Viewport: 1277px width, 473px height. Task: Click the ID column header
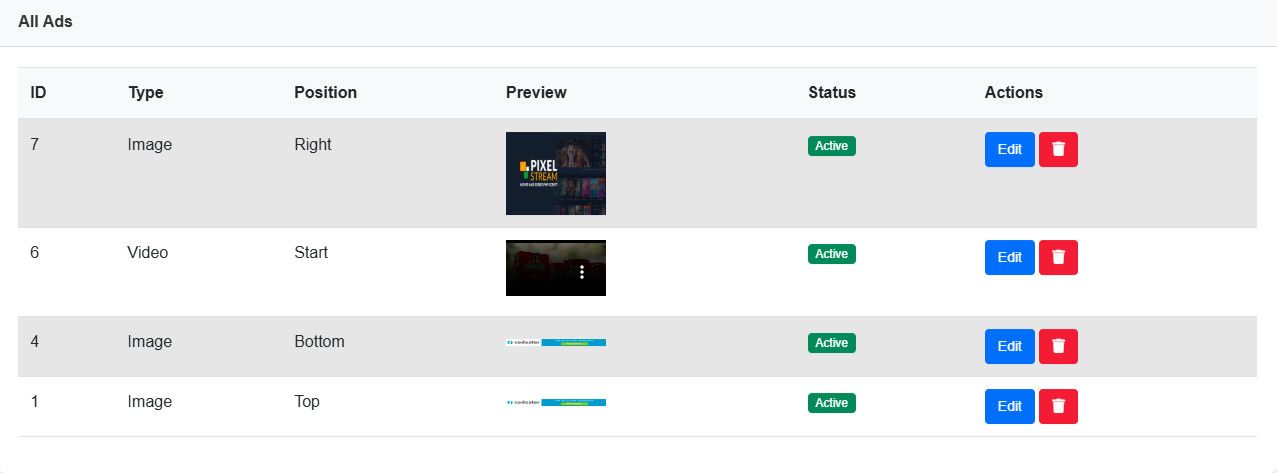click(38, 92)
